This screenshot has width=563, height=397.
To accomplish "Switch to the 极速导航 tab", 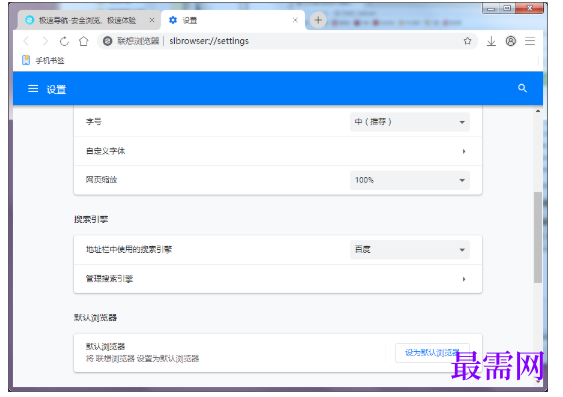I will (89, 20).
